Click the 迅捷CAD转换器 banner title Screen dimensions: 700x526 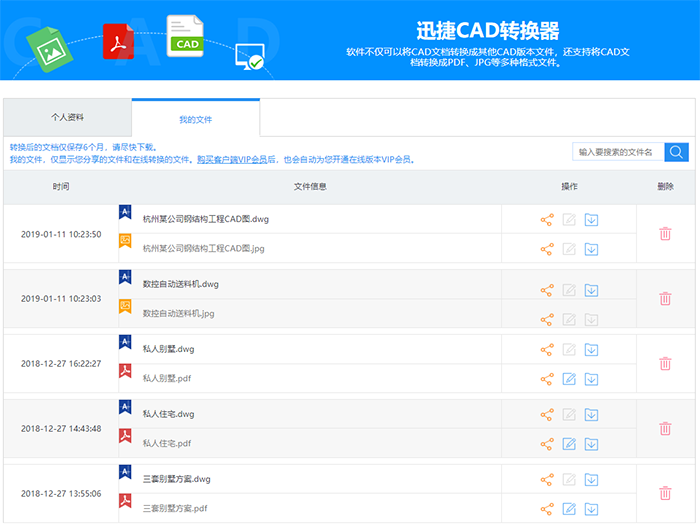[488, 31]
